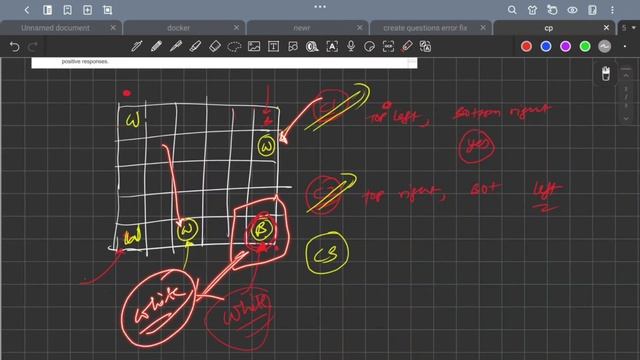Open search with the magnifier icon

pyautogui.click(x=512, y=10)
